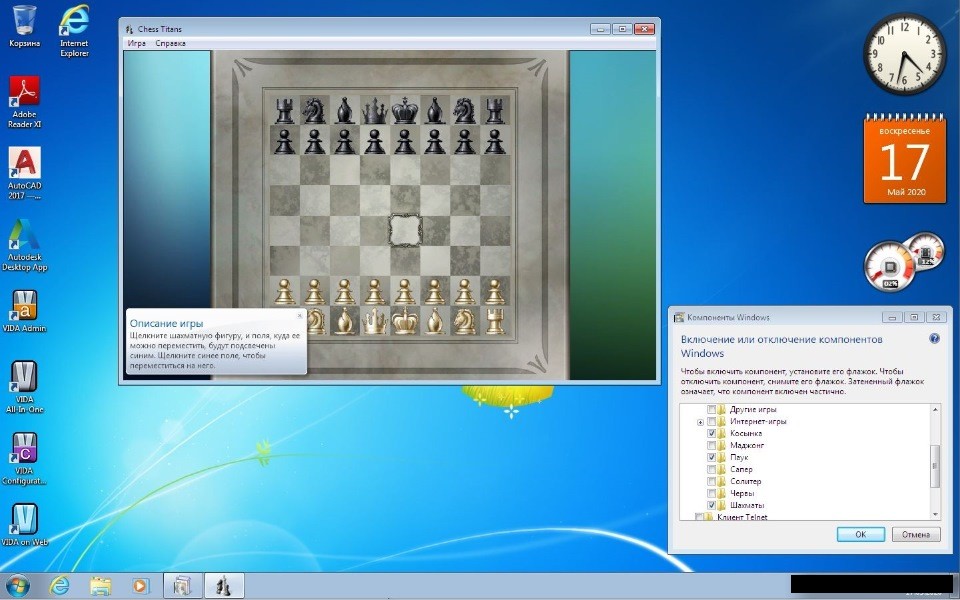Select the Корзина recycle bin icon
The image size is (960, 600).
click(x=24, y=26)
